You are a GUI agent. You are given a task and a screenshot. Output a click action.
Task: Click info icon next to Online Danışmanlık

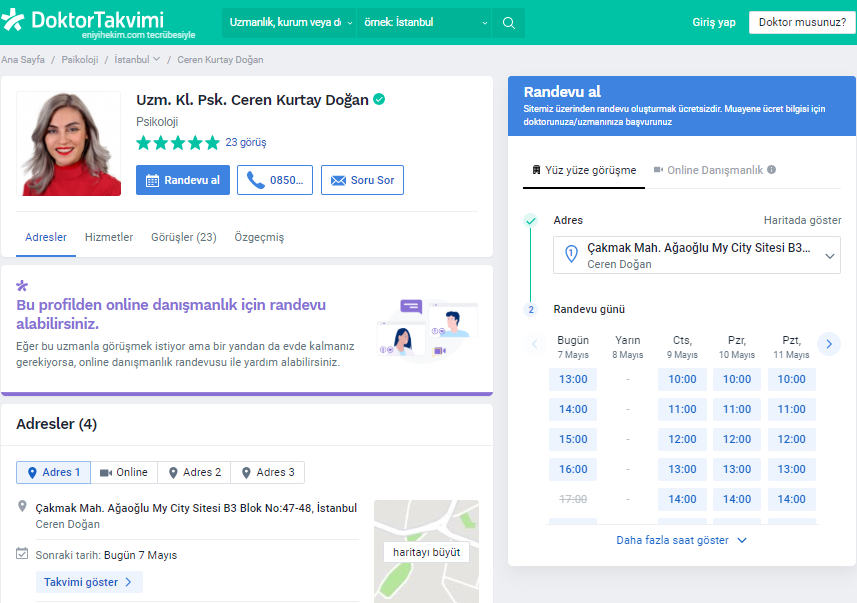pos(771,170)
